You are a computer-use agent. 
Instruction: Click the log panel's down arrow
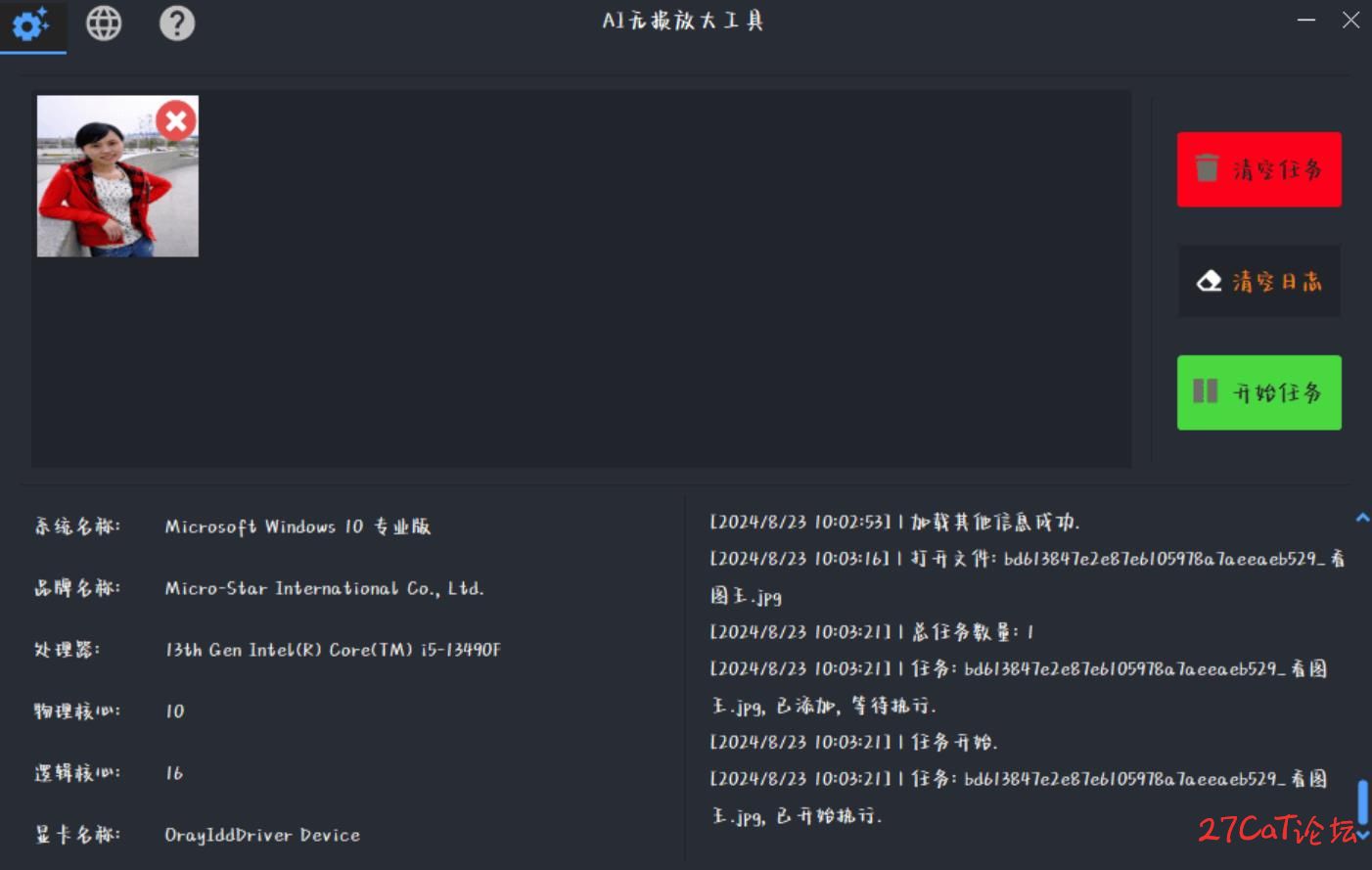1362,836
